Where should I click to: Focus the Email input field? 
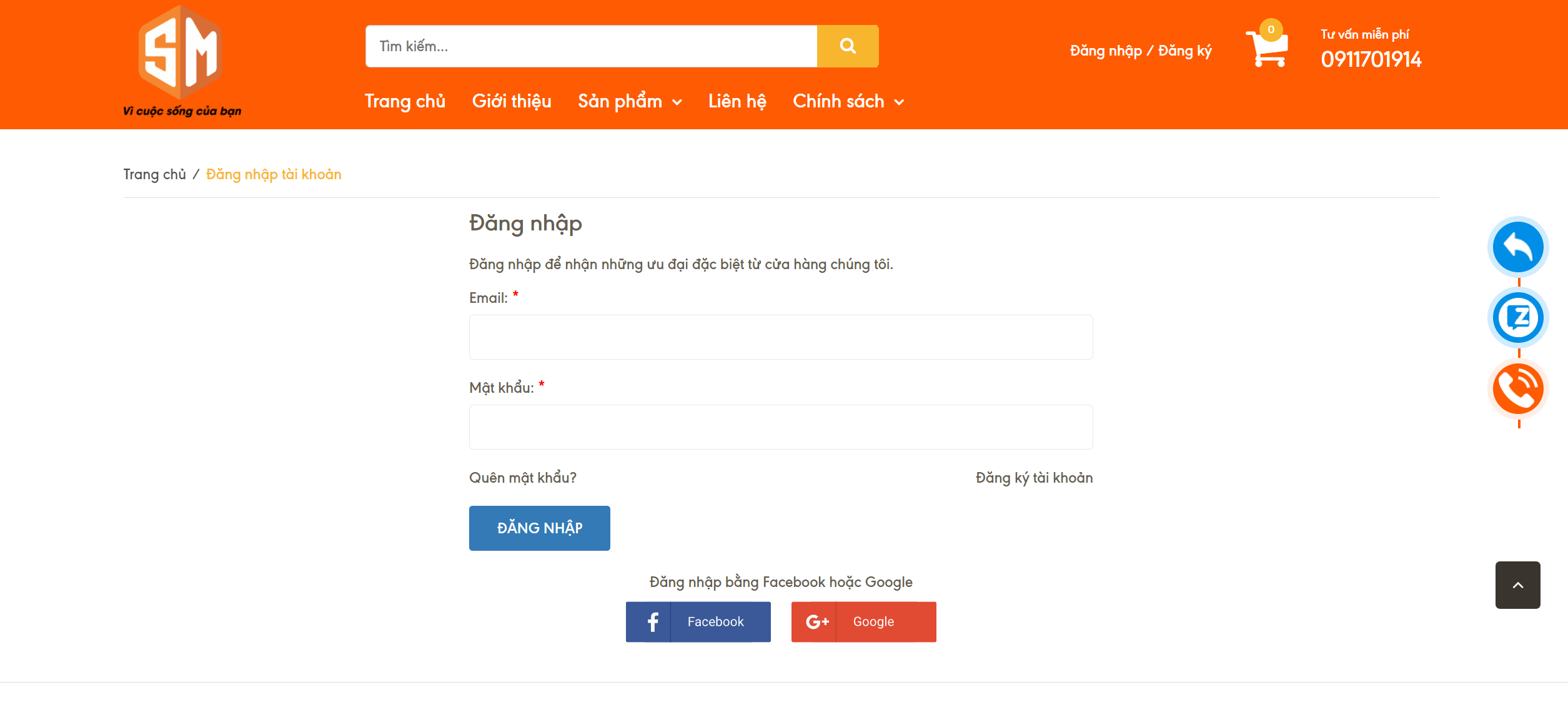(781, 337)
